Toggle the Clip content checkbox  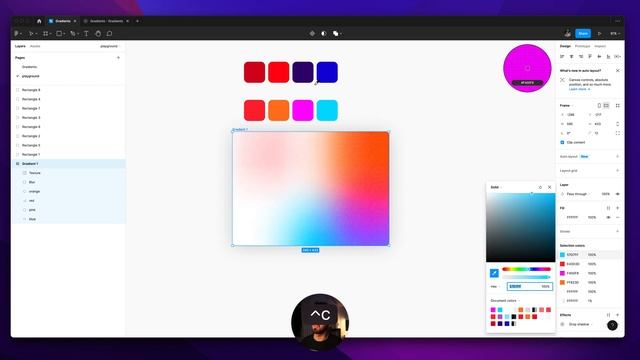pos(562,142)
